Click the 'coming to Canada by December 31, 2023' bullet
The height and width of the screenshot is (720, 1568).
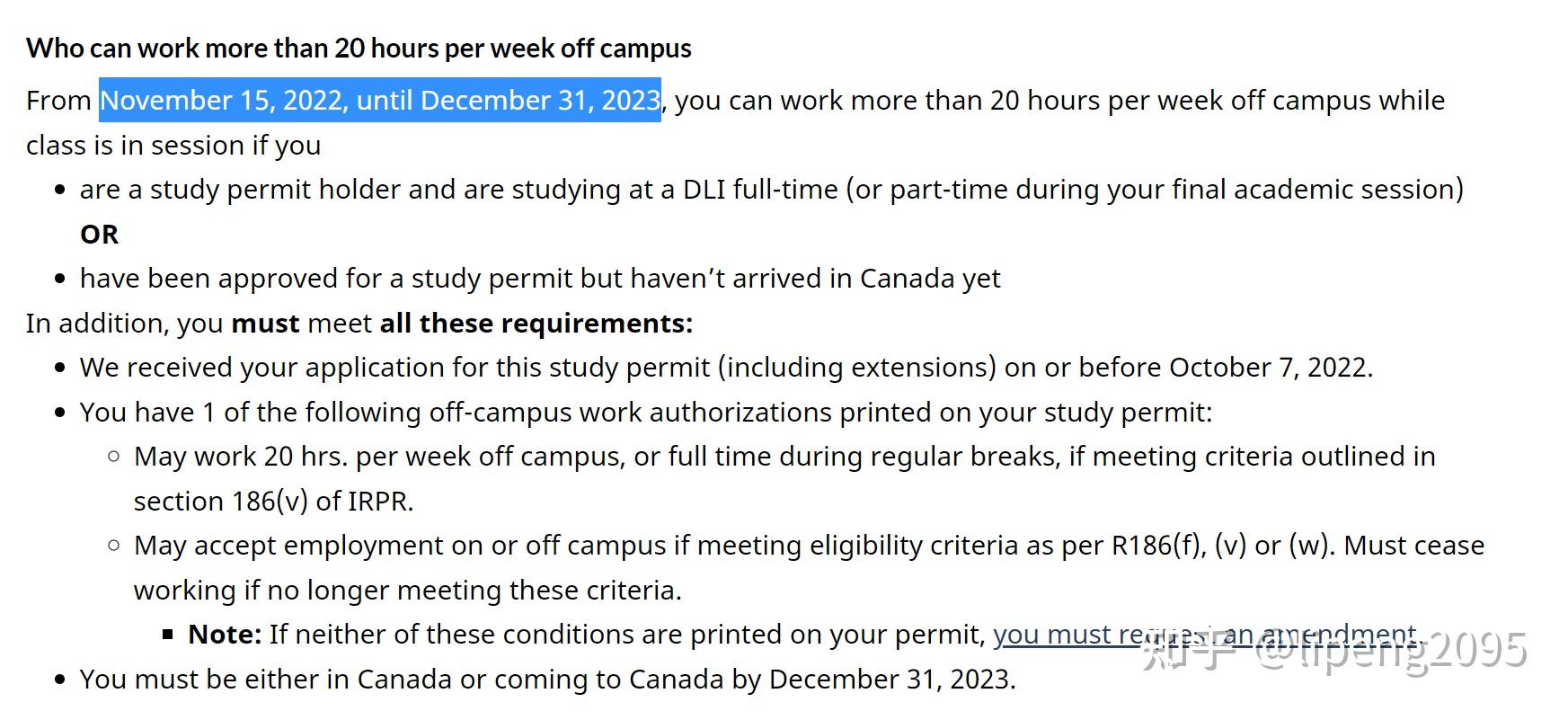(x=548, y=679)
